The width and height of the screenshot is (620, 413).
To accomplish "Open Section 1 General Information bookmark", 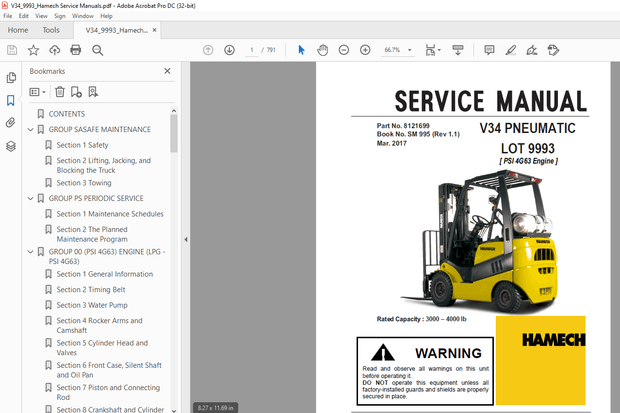I will tap(105, 274).
